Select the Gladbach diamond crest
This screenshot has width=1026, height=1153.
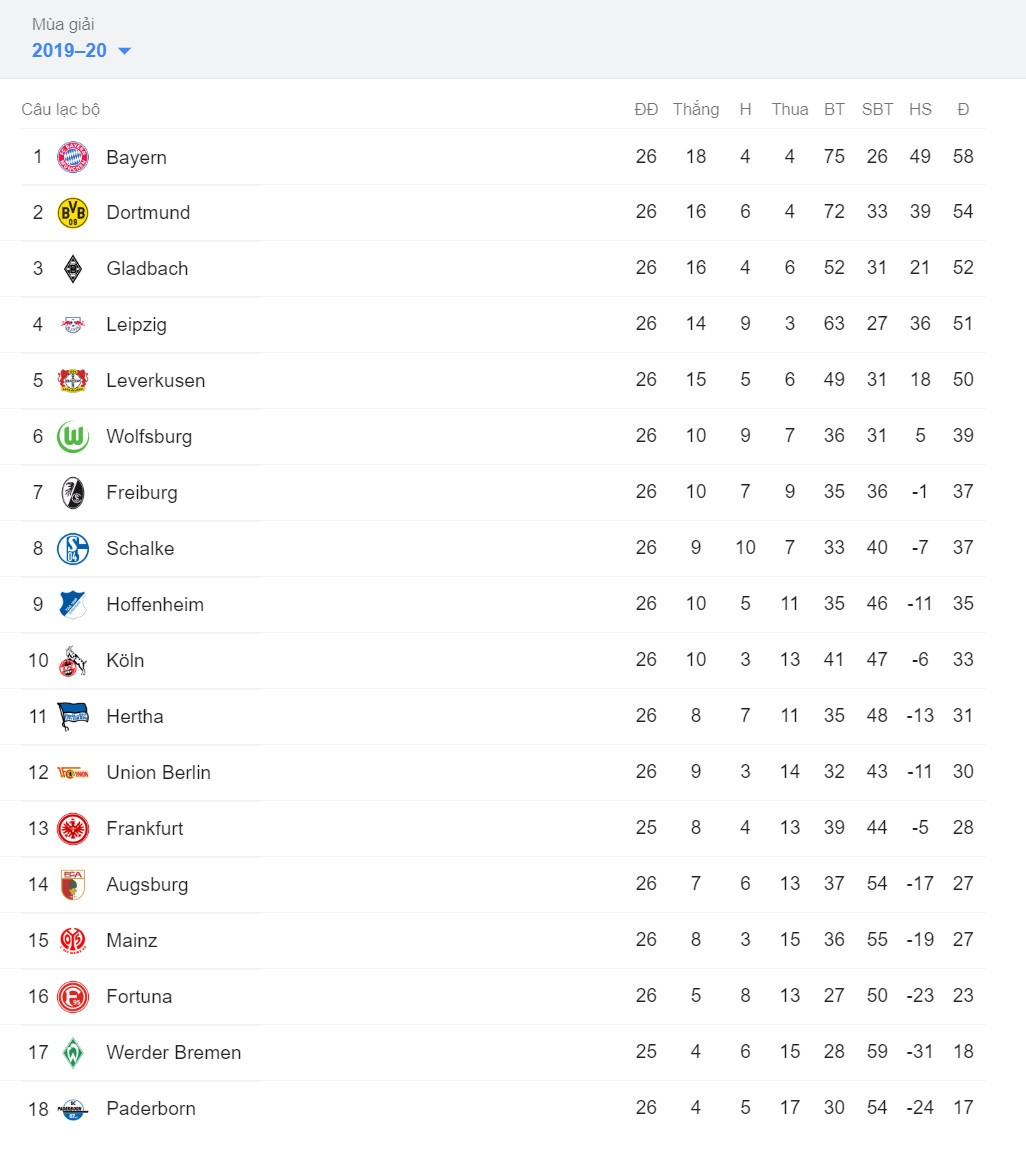(x=73, y=268)
